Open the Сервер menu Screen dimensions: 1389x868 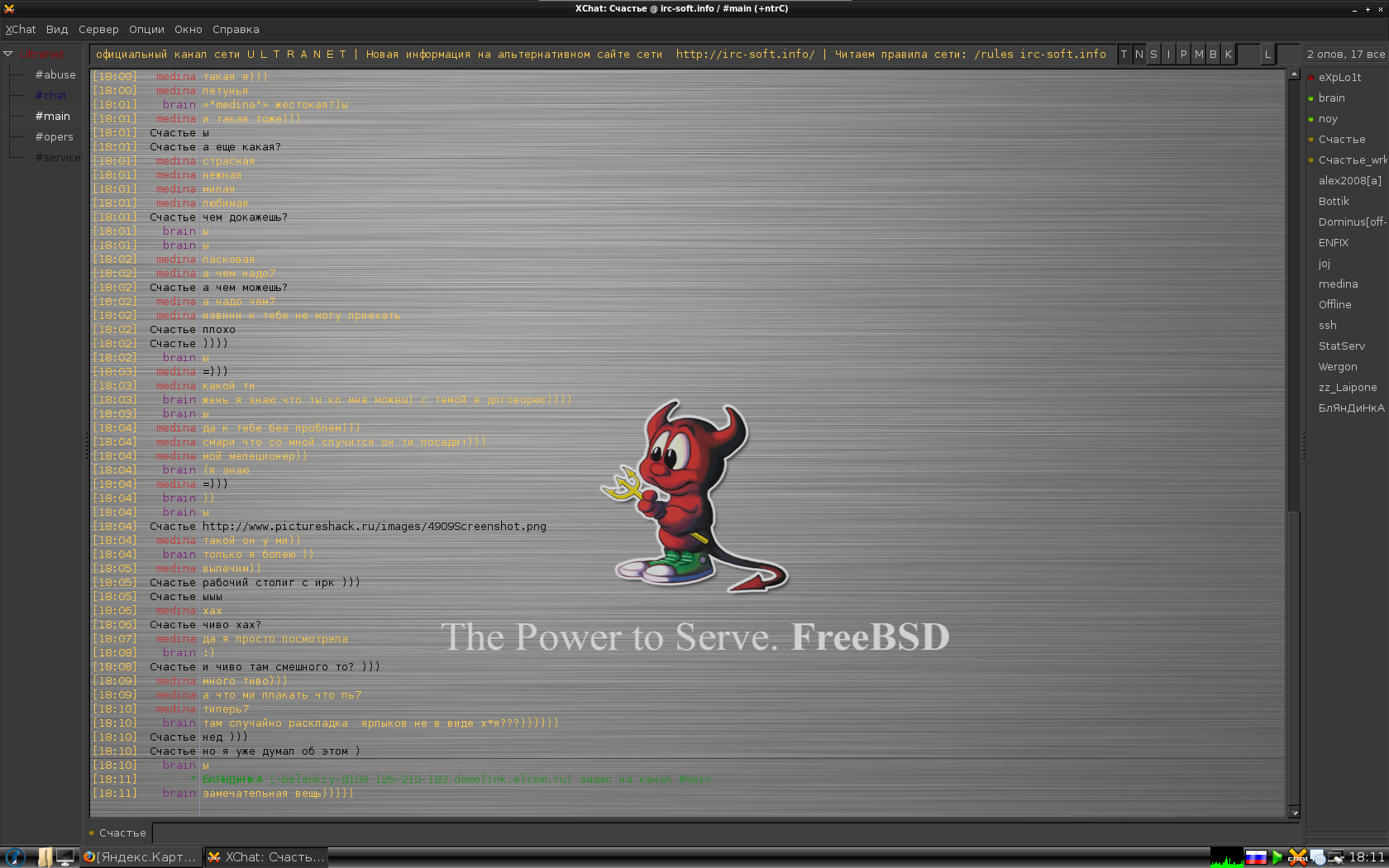pos(98,29)
